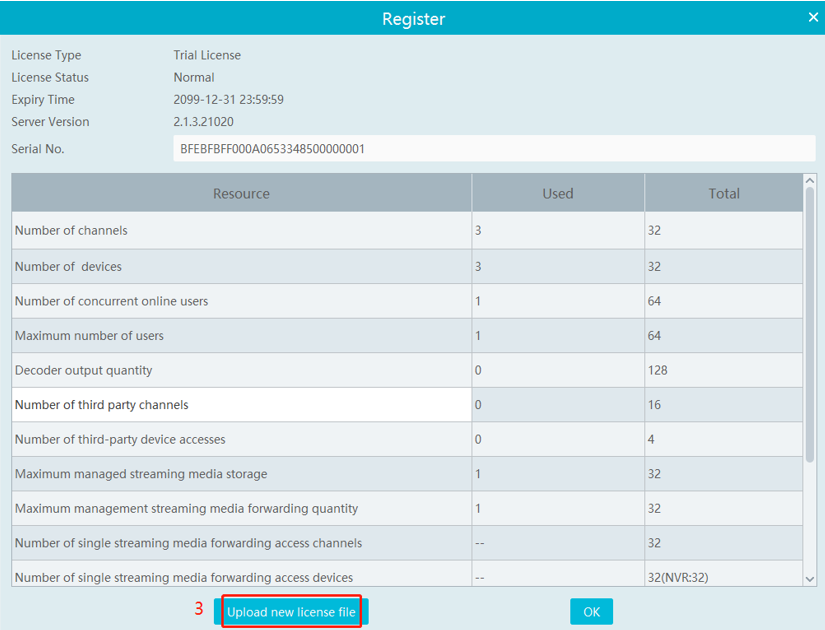This screenshot has height=630, width=825.
Task: Click the Upload new license file button
Action: click(x=291, y=612)
